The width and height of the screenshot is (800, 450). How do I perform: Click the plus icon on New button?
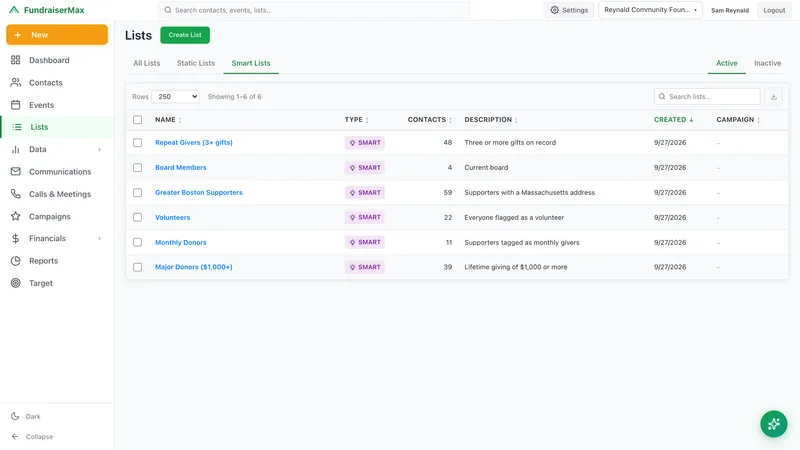pyautogui.click(x=18, y=35)
